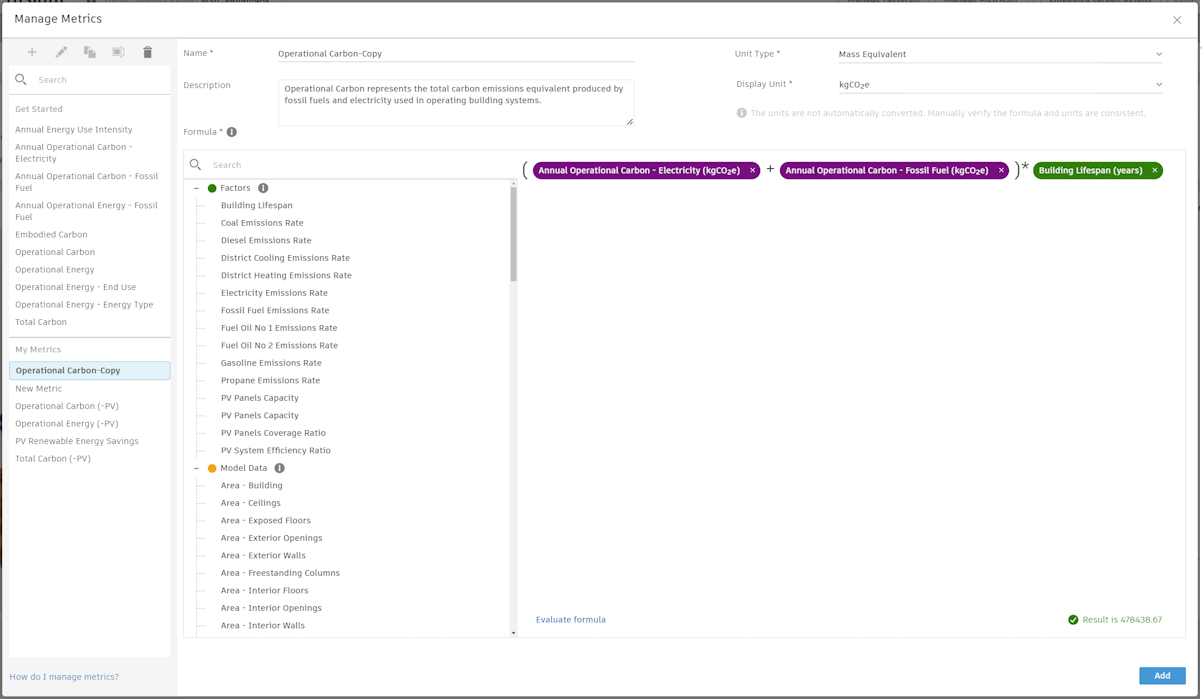Delete the metric with the trash icon
Screen dimensions: 1202x699
pos(147,51)
